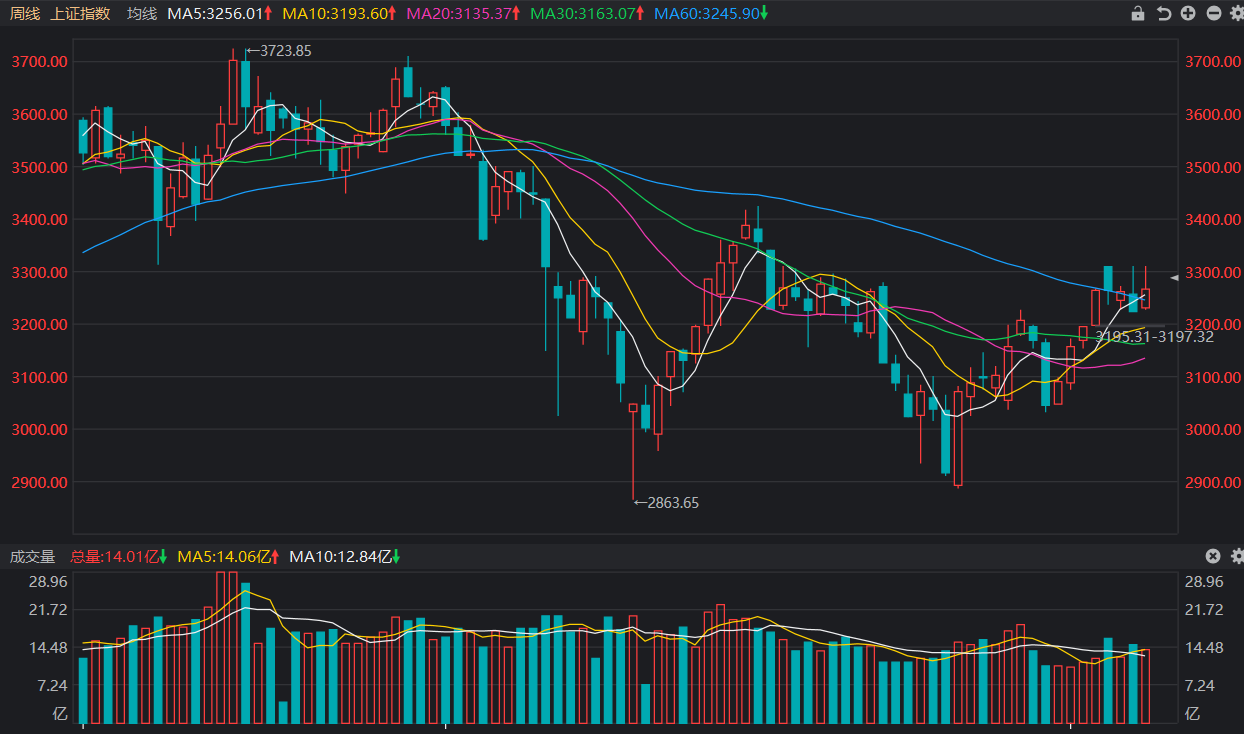Click the 上证指数 index name
The width and height of the screenshot is (1244, 734).
tap(80, 14)
